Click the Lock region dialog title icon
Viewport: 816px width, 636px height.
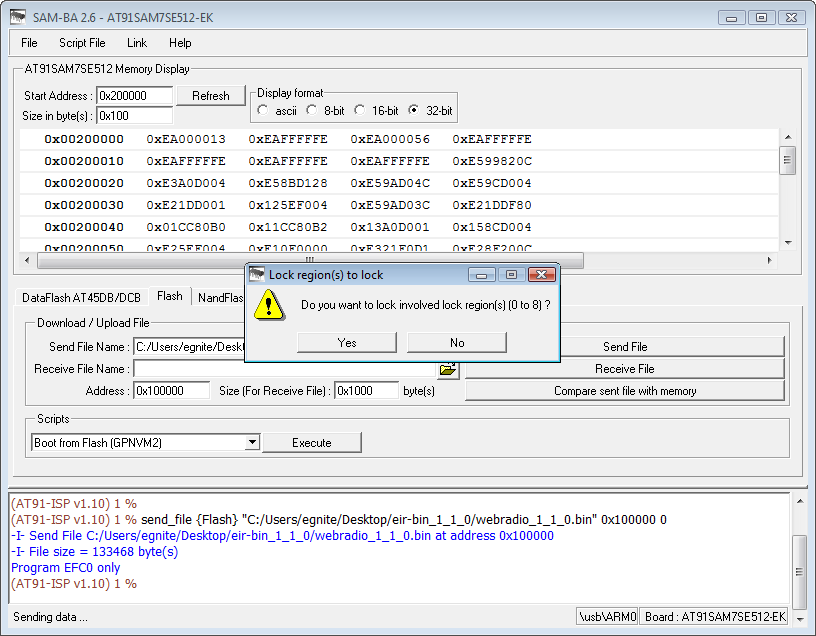click(x=257, y=274)
